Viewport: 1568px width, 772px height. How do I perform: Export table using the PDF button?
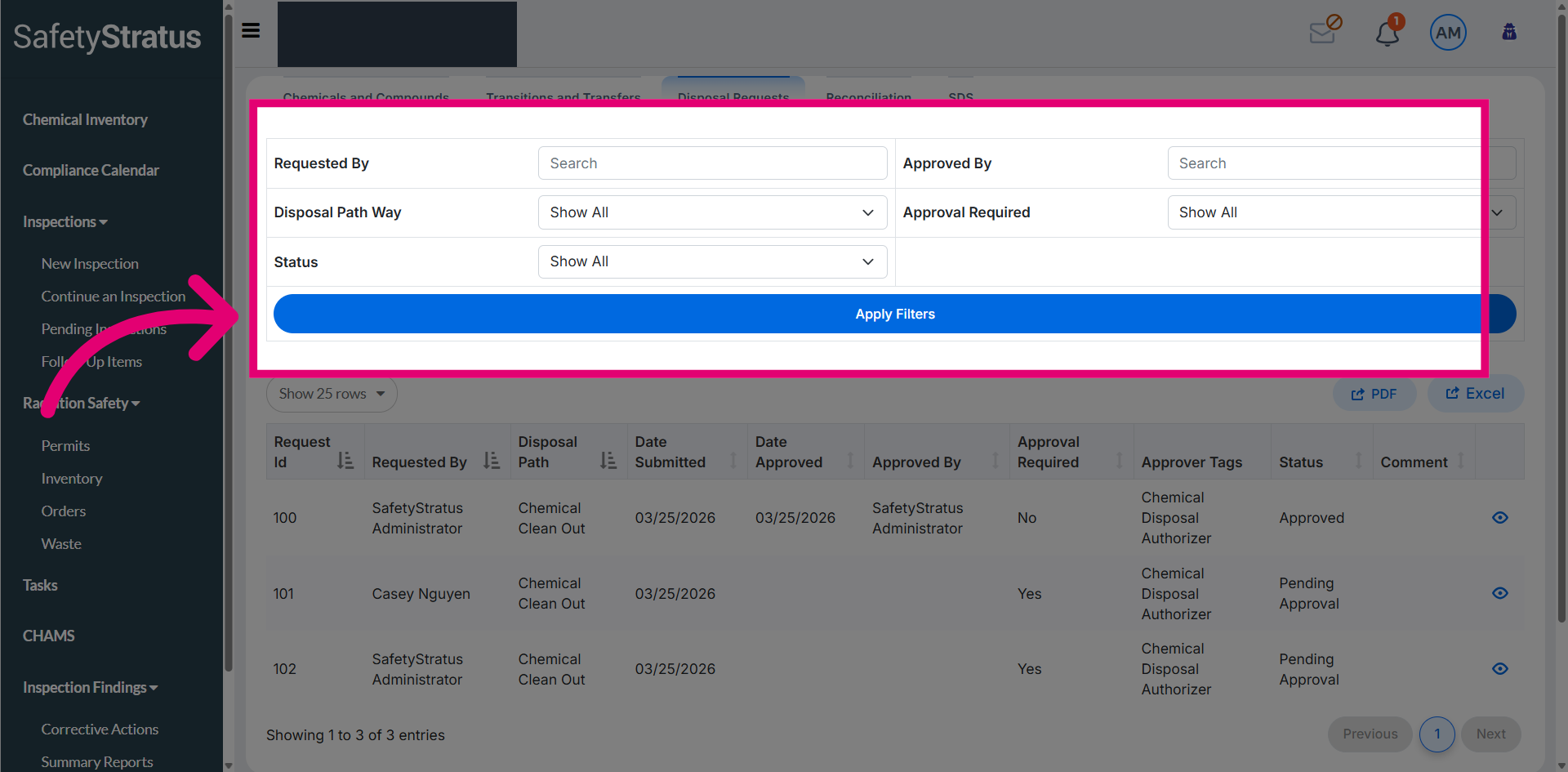pyautogui.click(x=1374, y=395)
